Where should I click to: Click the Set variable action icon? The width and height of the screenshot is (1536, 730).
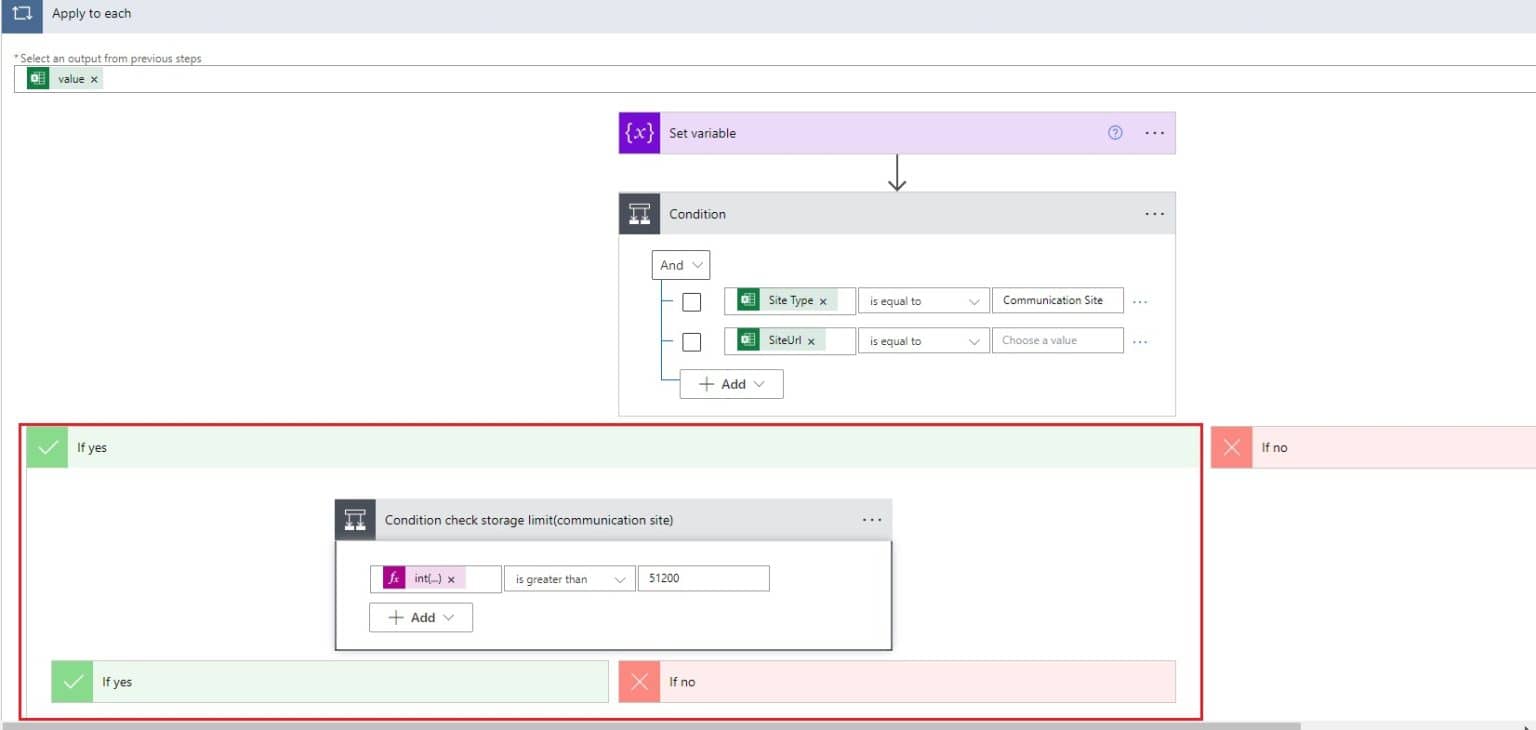pos(639,133)
